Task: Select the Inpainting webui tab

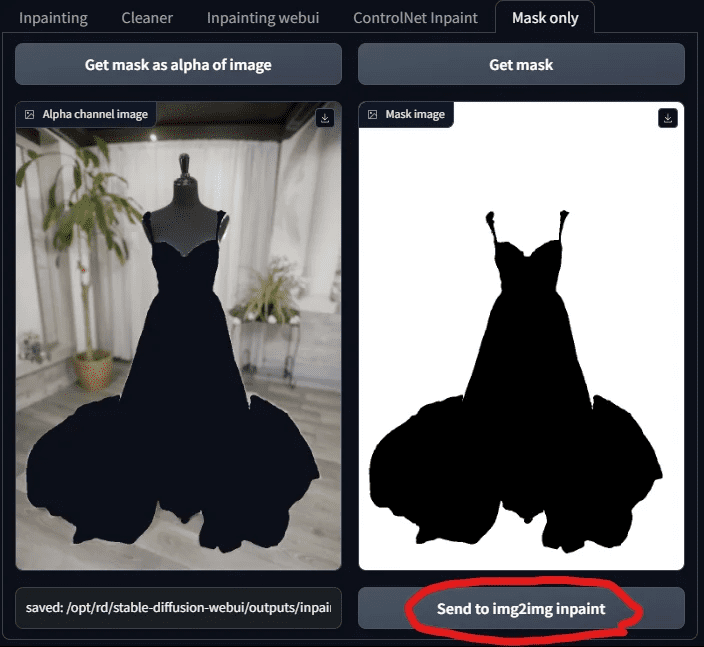Action: [x=263, y=18]
